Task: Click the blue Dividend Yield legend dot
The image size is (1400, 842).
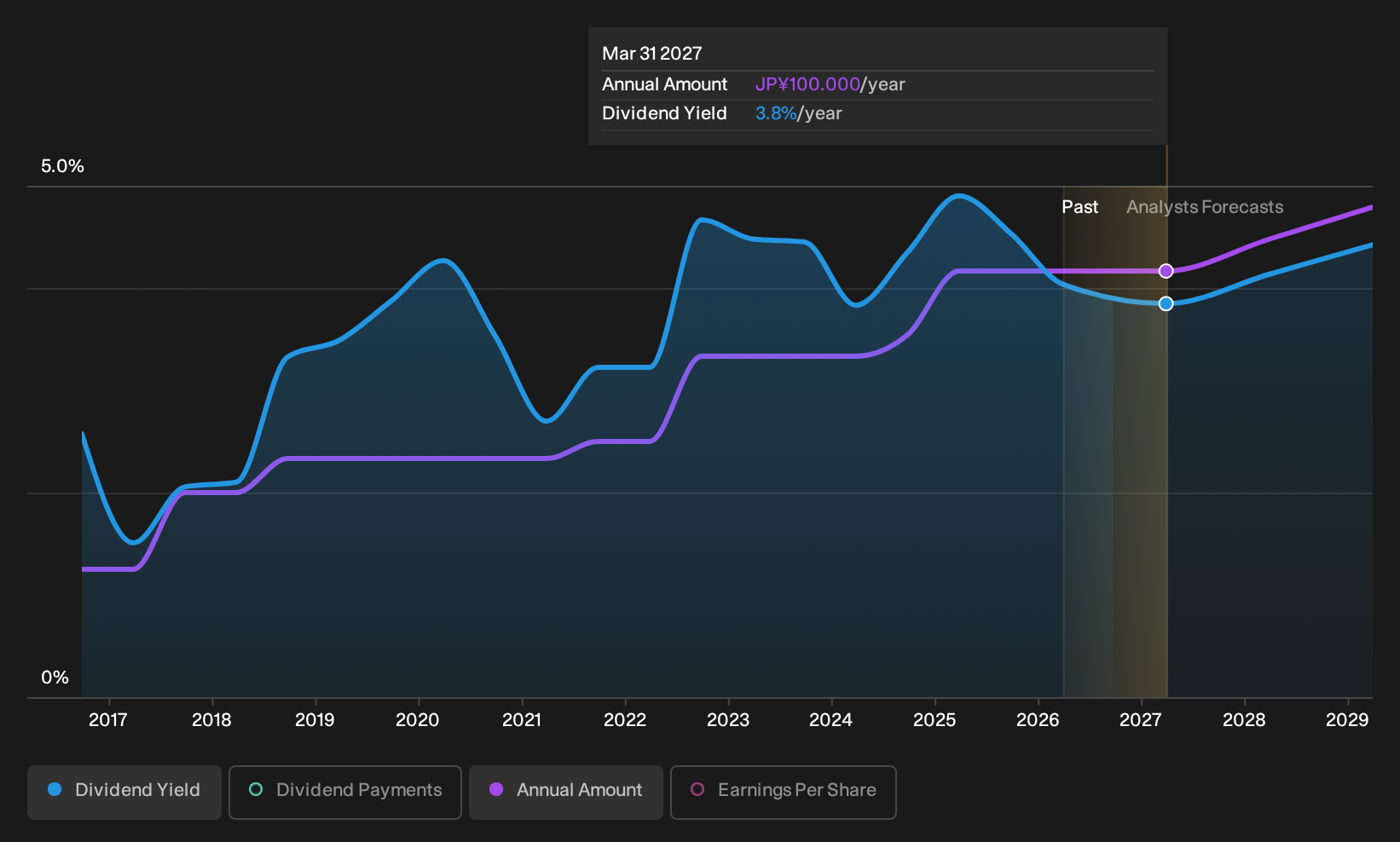Action: click(x=55, y=790)
